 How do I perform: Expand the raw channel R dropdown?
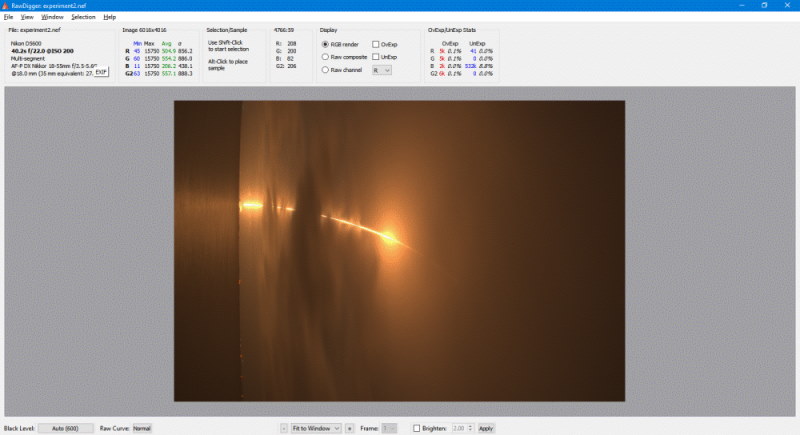tap(381, 71)
